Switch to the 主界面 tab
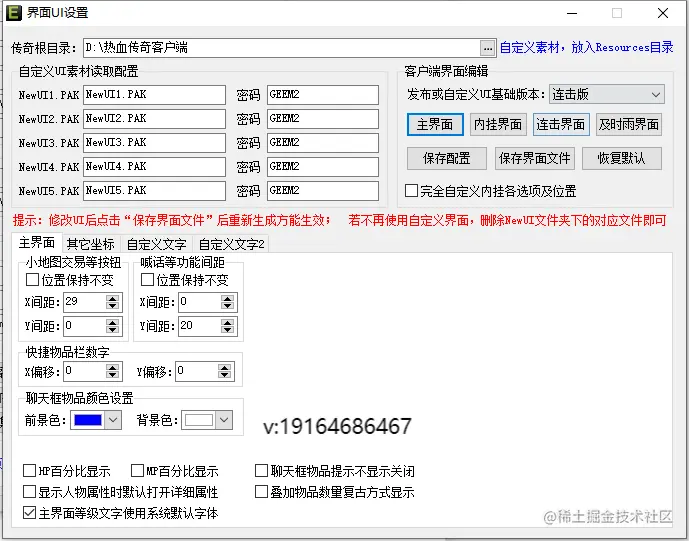The width and height of the screenshot is (689, 541). tap(37, 243)
